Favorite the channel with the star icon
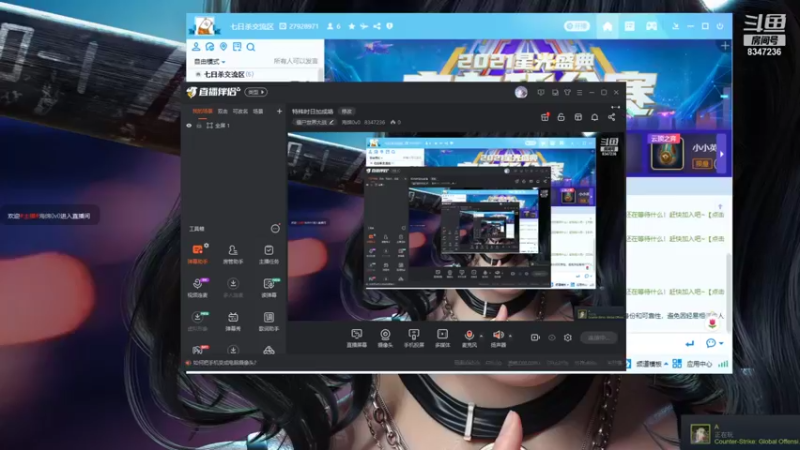The width and height of the screenshot is (800, 450). click(352, 26)
